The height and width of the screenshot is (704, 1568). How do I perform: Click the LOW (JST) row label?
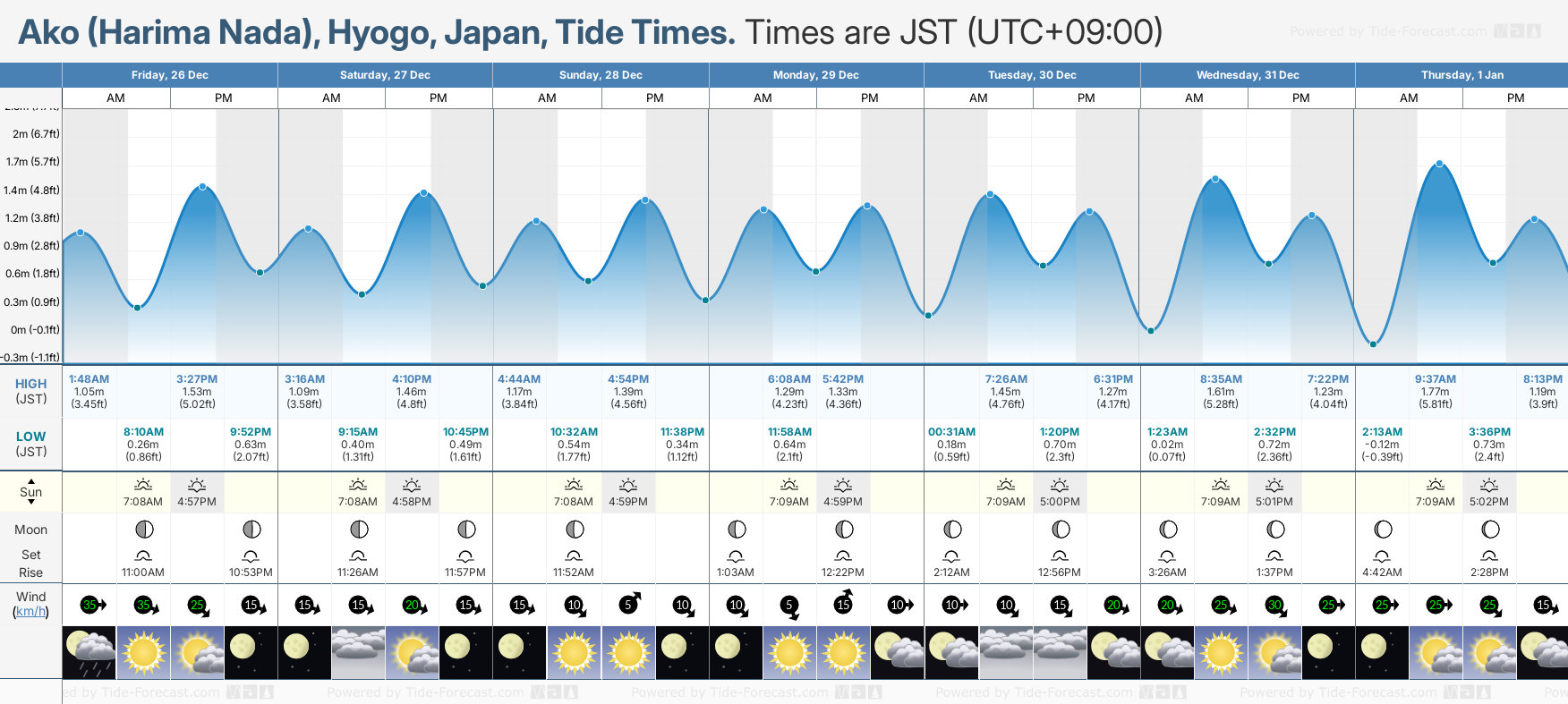[x=31, y=444]
